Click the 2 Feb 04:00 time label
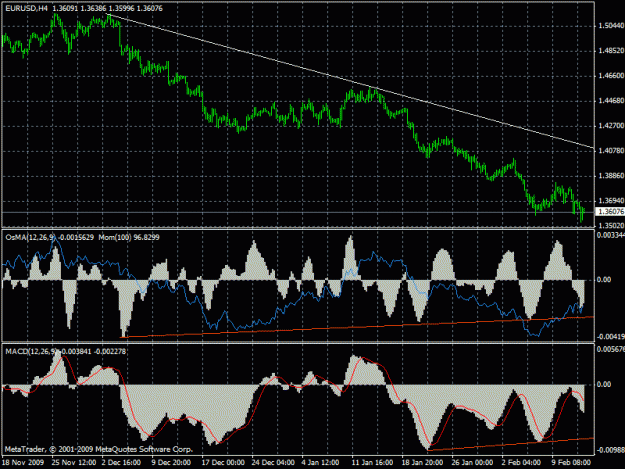Viewport: 625px width, 469px height. coord(521,462)
